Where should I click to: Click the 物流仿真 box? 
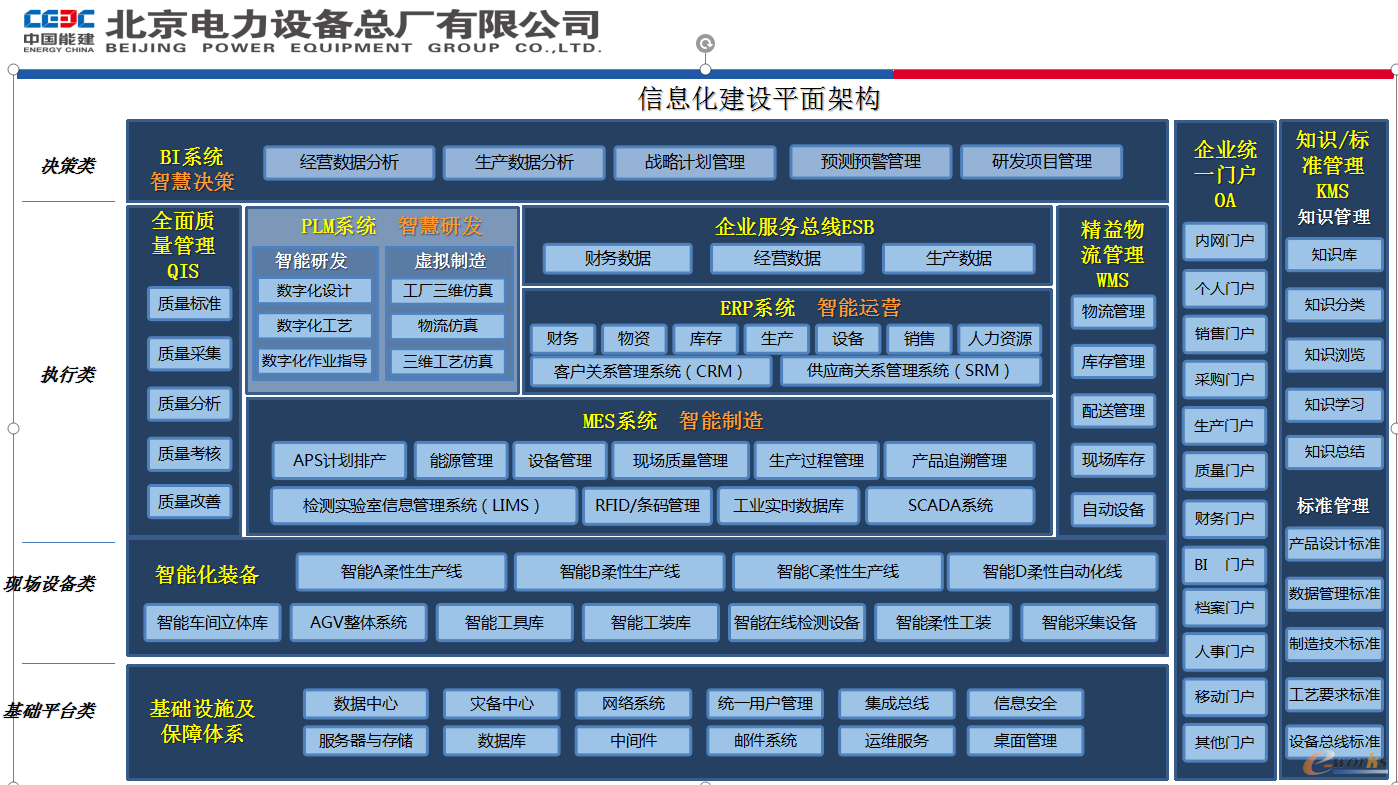[448, 326]
